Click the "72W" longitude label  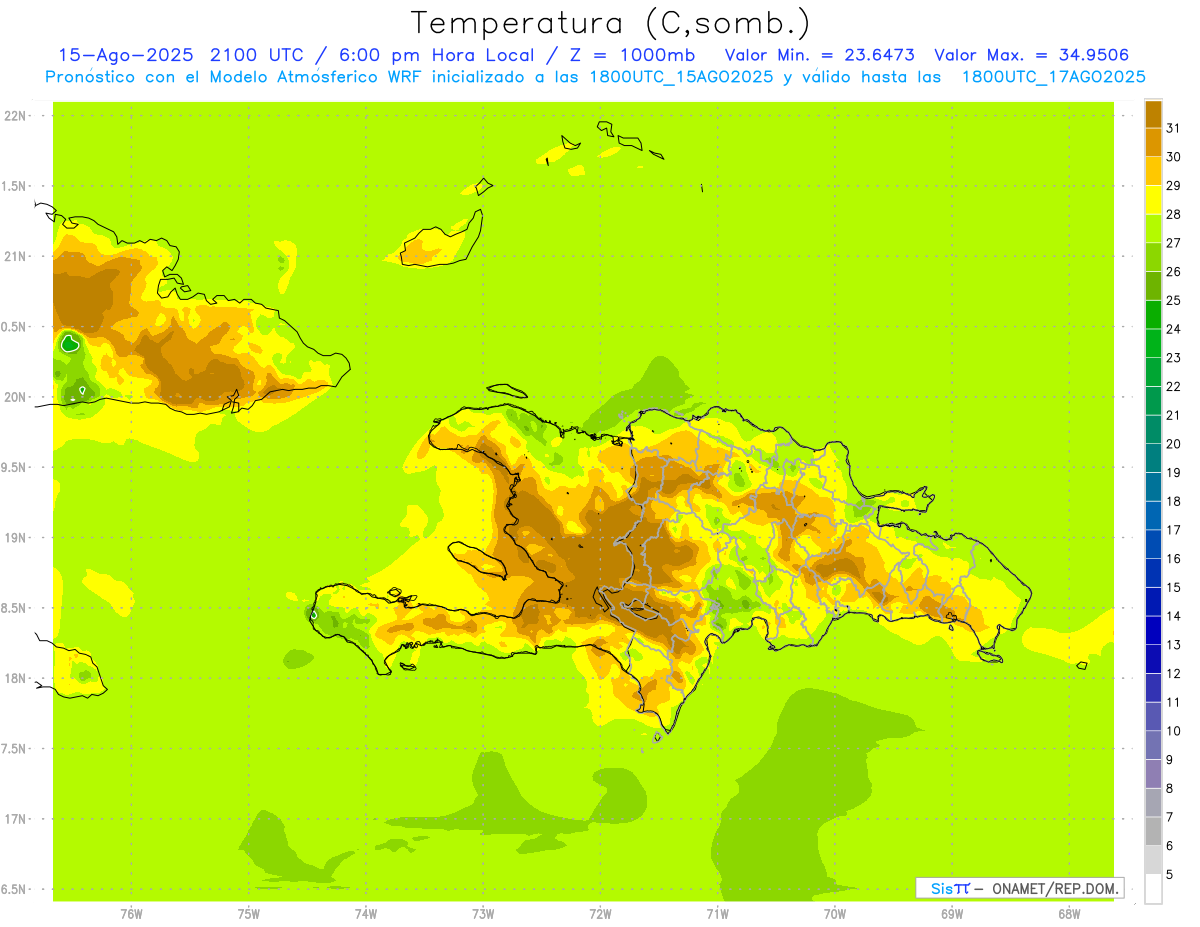(x=600, y=913)
